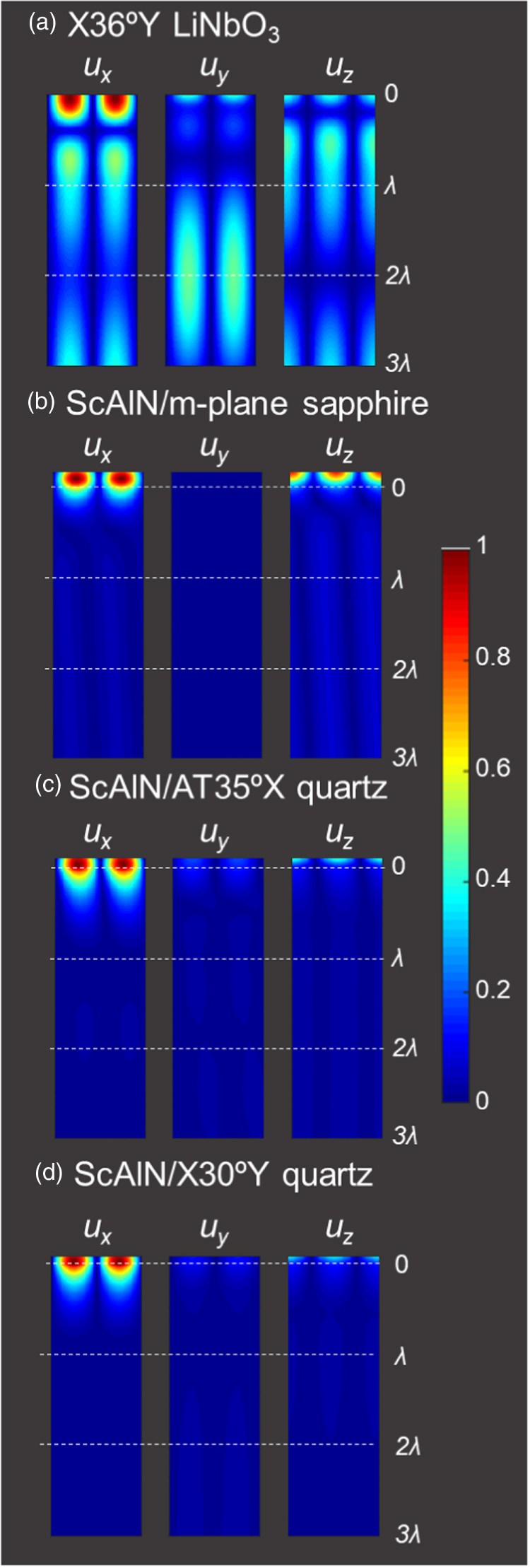530x1568 pixels.
Task: Click the depth label "3λ" in panel (a)
Action: [399, 364]
